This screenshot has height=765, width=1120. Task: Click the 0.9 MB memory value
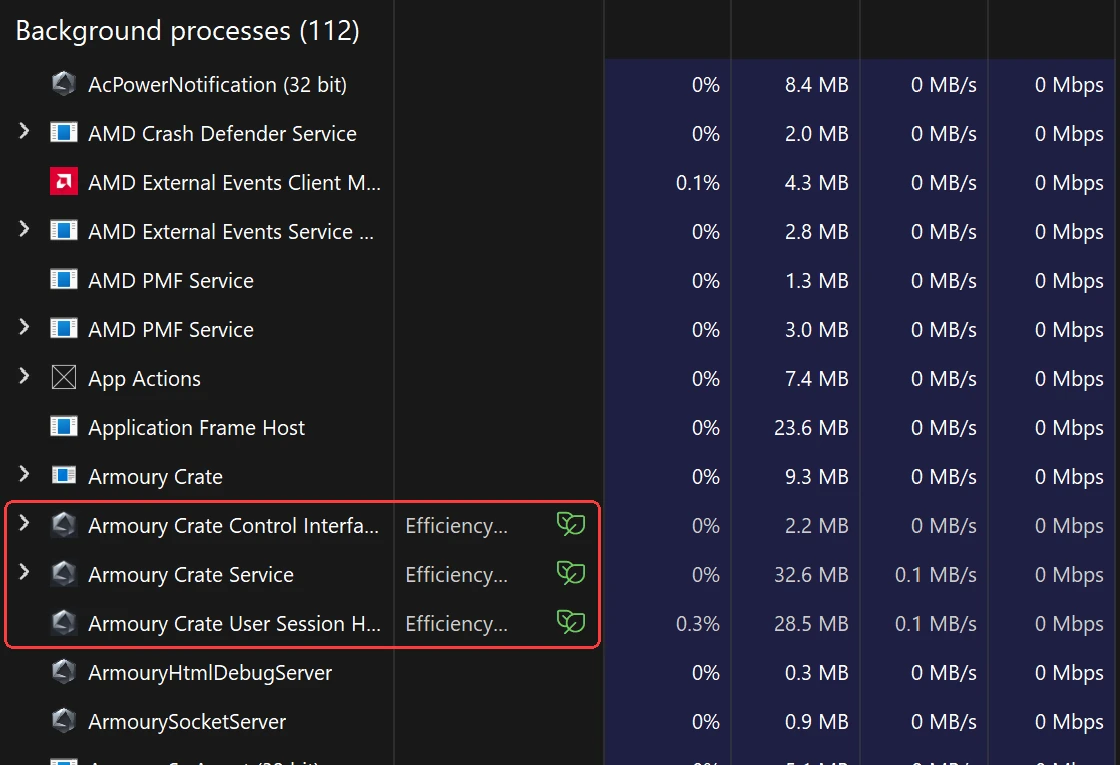(816, 722)
